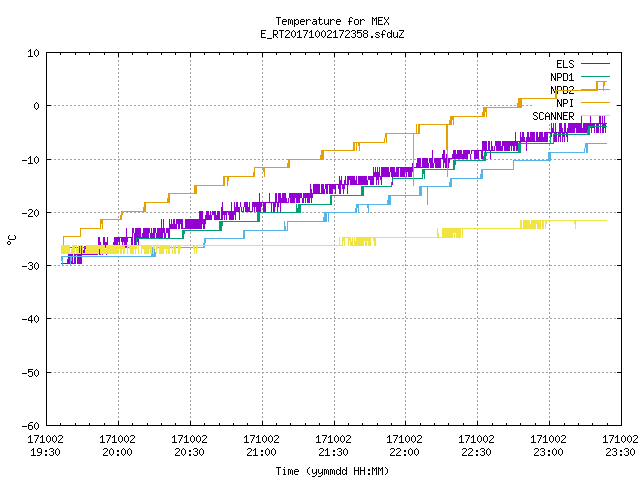The height and width of the screenshot is (480, 640).
Task: Click the x-axis tick label 19:30
Action: pyautogui.click(x=45, y=452)
